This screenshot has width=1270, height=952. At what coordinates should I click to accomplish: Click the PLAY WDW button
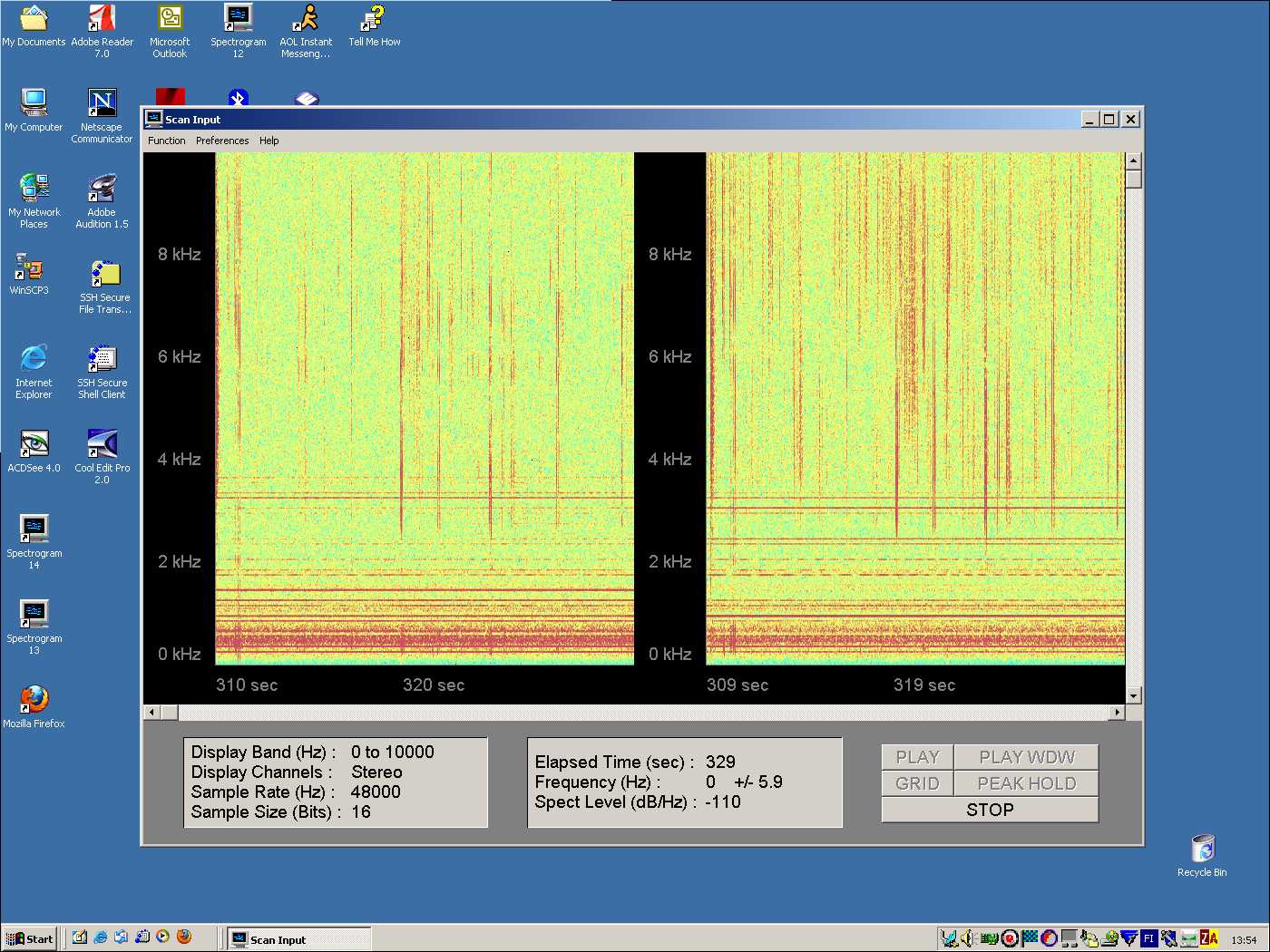tap(1026, 757)
